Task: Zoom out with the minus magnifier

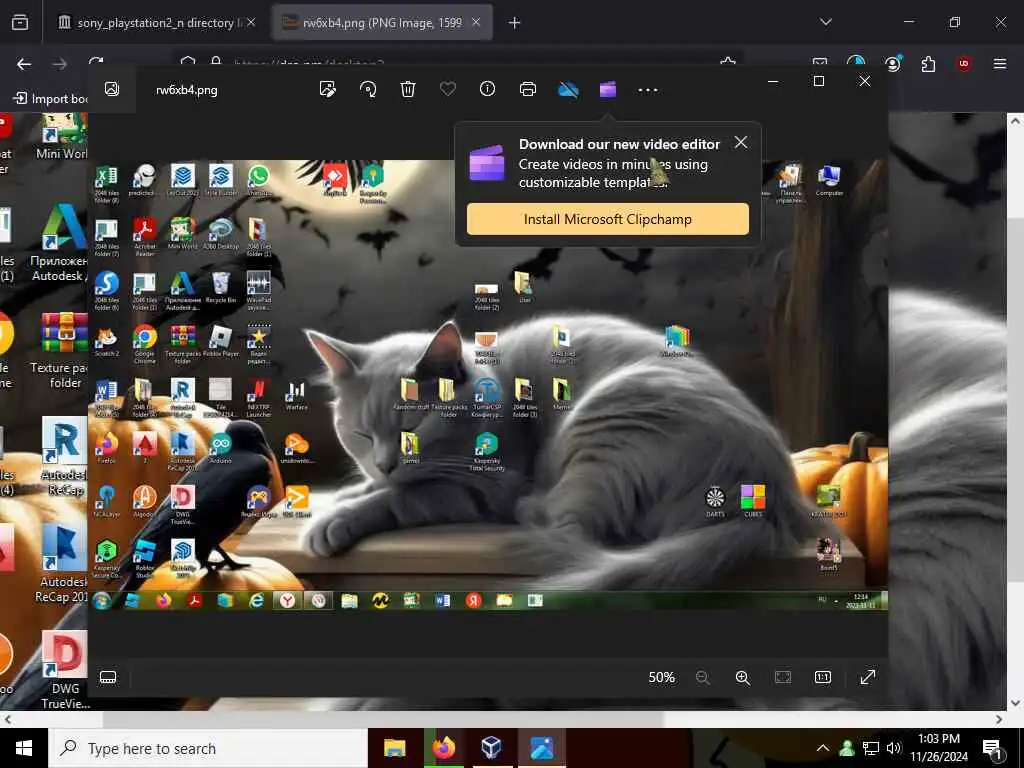Action: click(703, 678)
